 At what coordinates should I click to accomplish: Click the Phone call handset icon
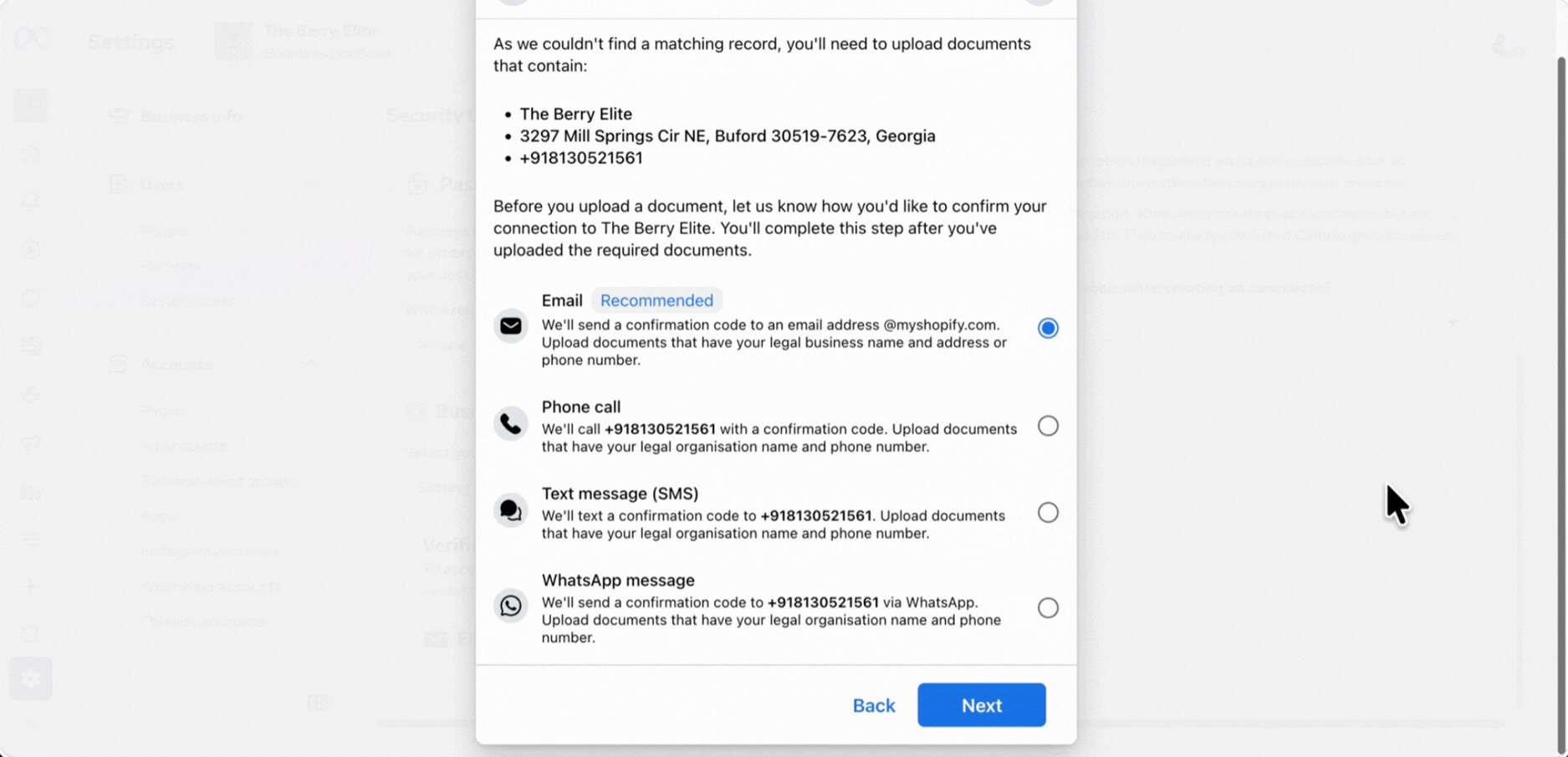coord(511,423)
